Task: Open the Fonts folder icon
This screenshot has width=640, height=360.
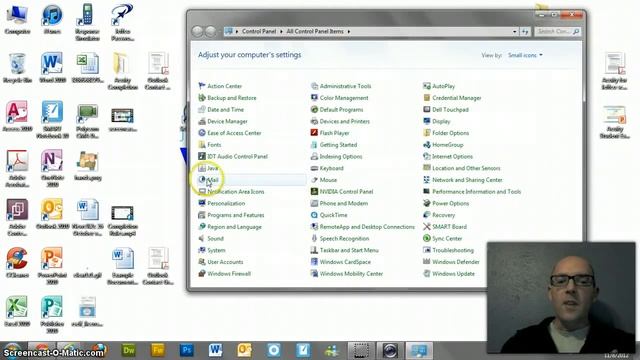Action: pos(202,144)
